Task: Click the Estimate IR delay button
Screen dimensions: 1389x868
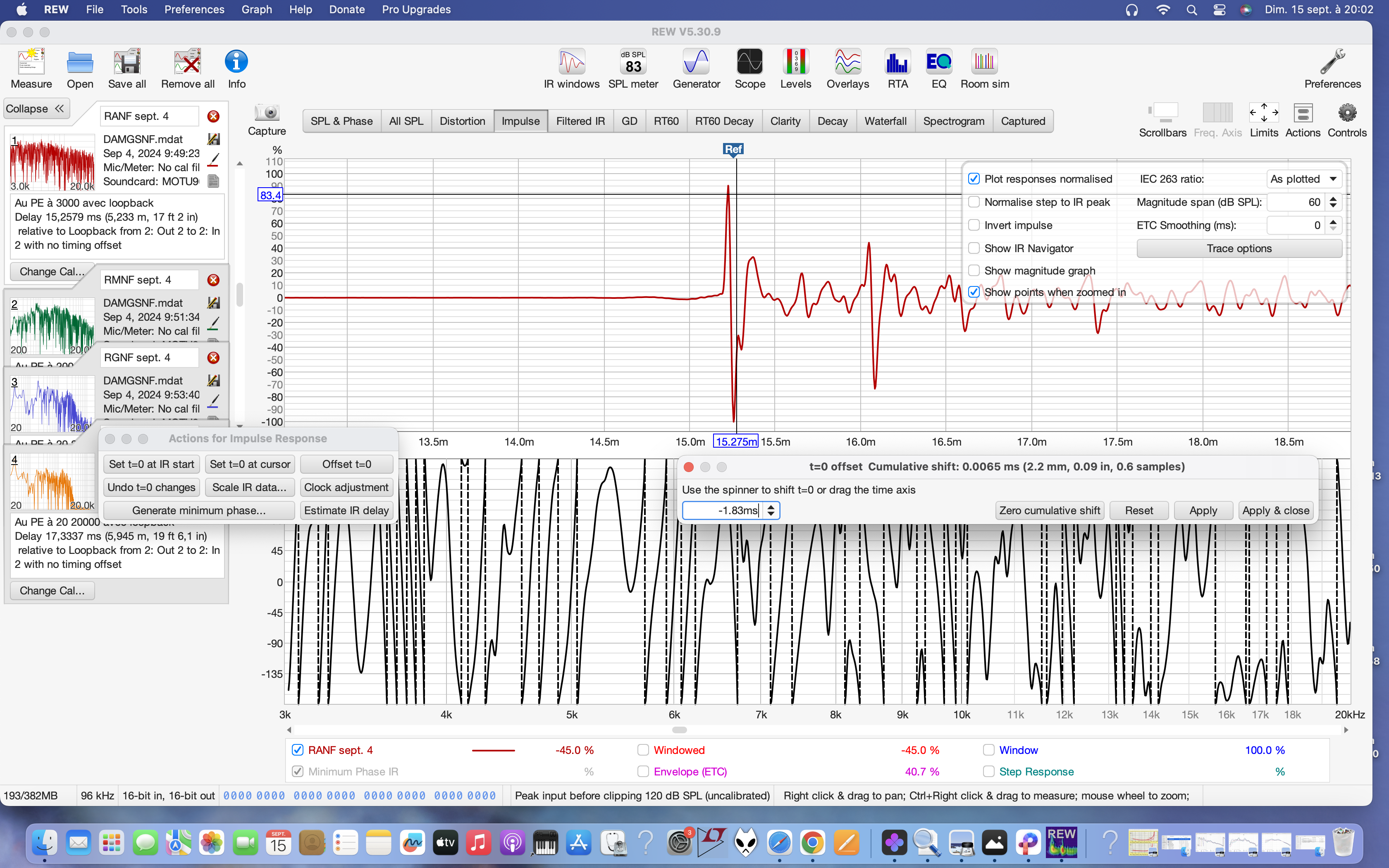Action: tap(346, 510)
